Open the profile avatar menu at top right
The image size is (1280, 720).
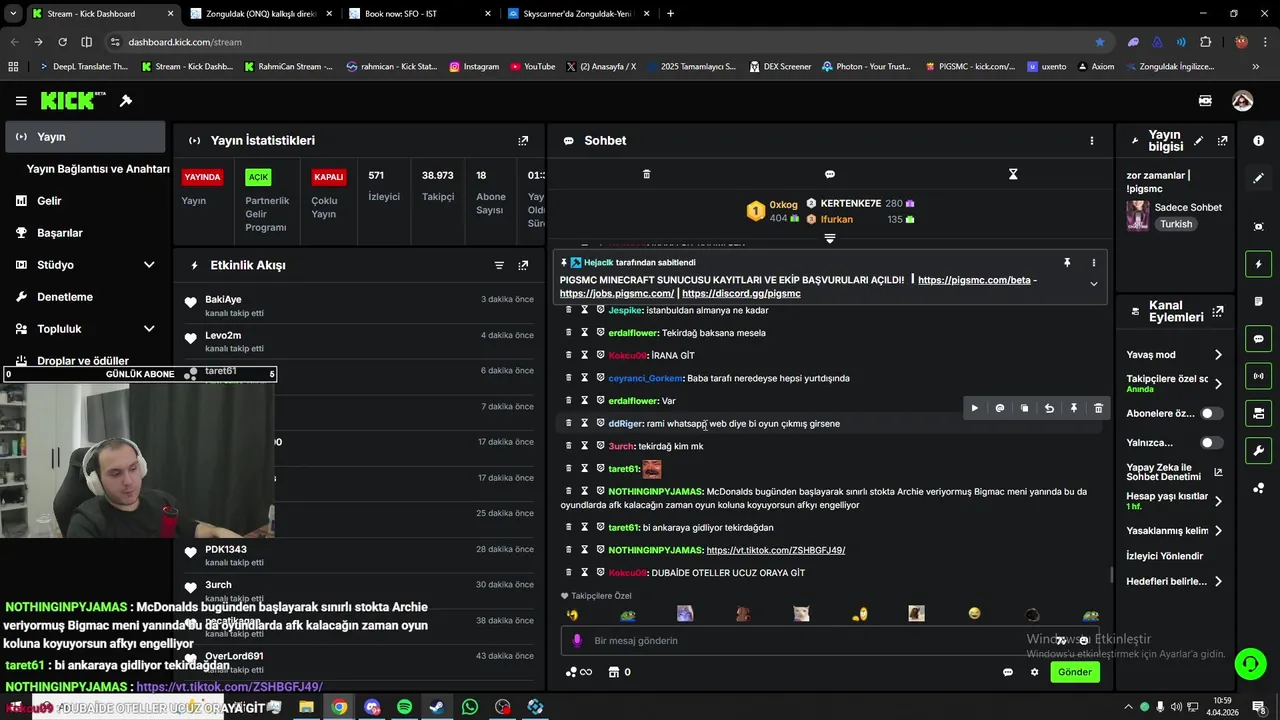click(x=1243, y=101)
